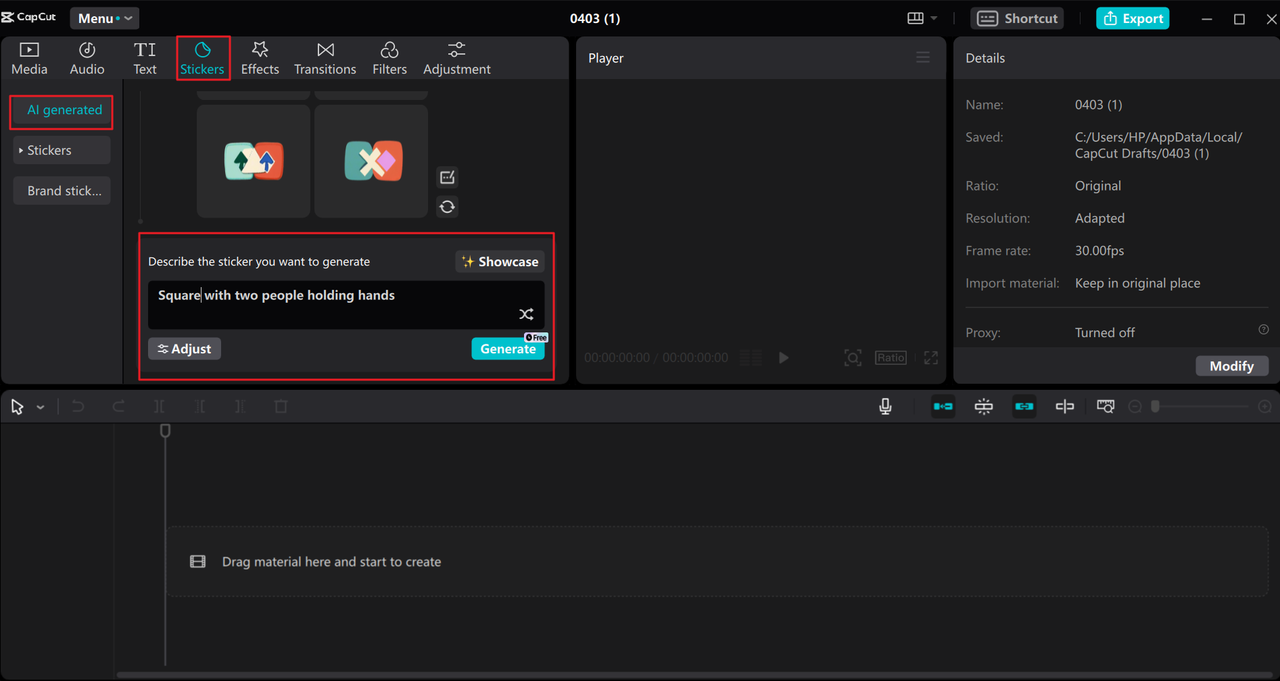Open the CapCut Menu dropdown
The height and width of the screenshot is (681, 1280).
[104, 18]
